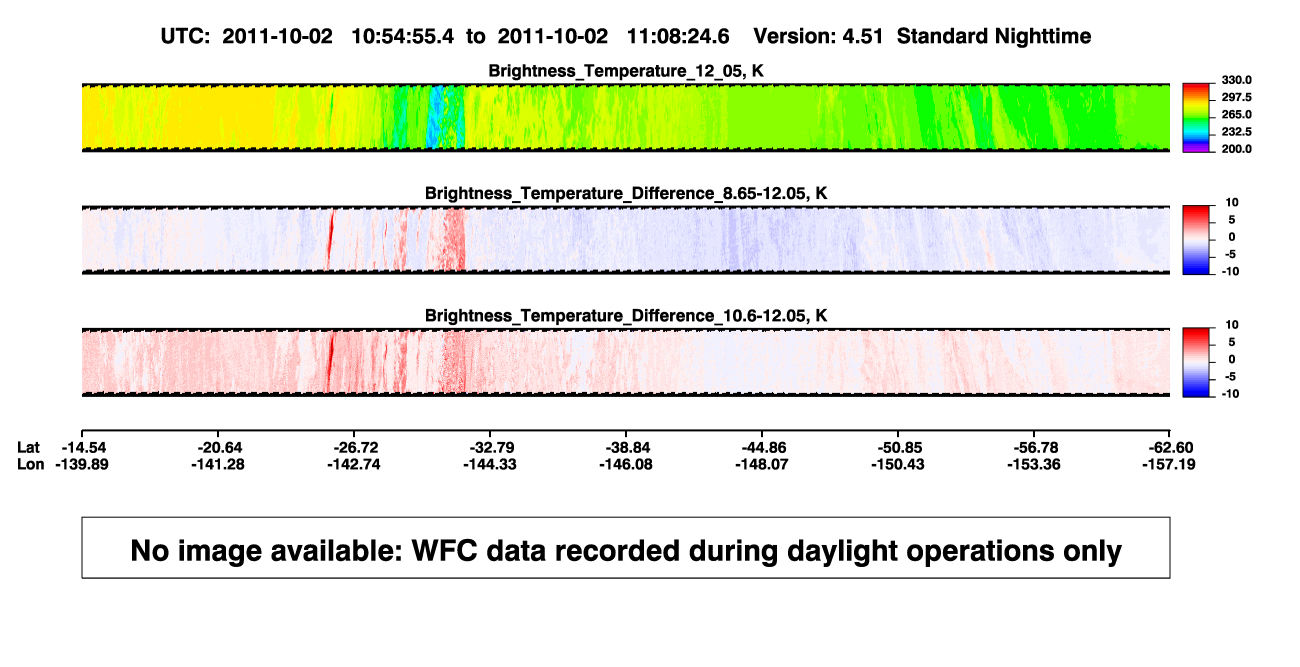Image resolution: width=1300 pixels, height=667 pixels.
Task: Select the 8.65-12.05 difference image strip
Action: click(x=626, y=239)
